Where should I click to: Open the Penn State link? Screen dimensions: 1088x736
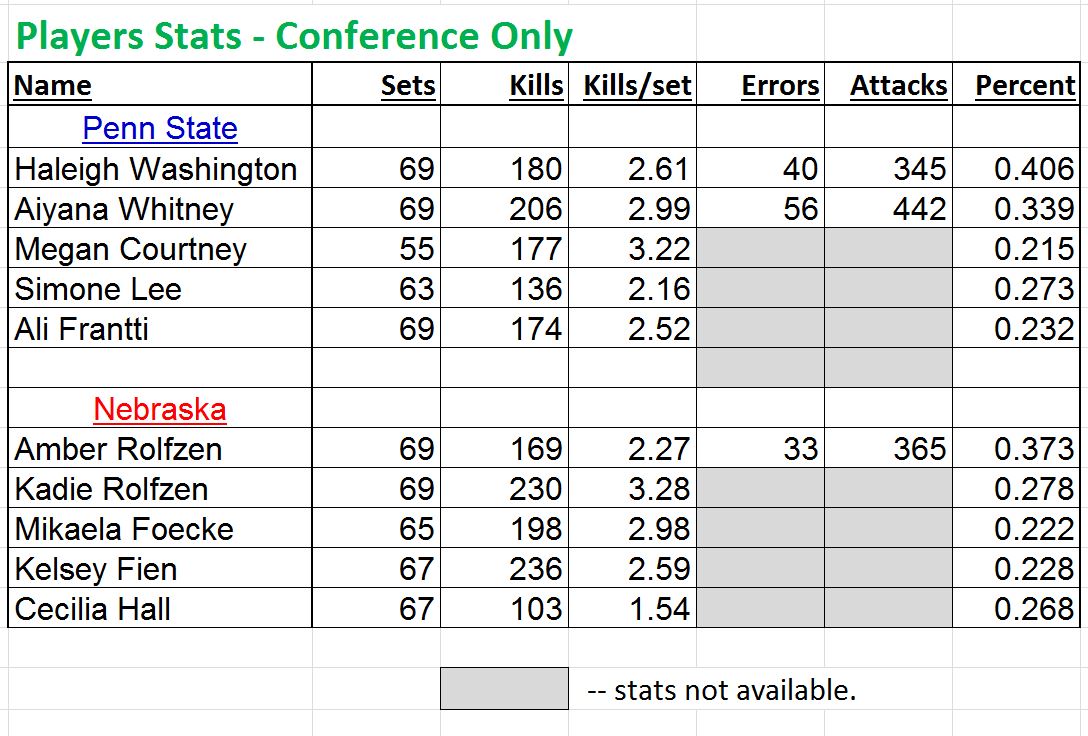(x=160, y=128)
